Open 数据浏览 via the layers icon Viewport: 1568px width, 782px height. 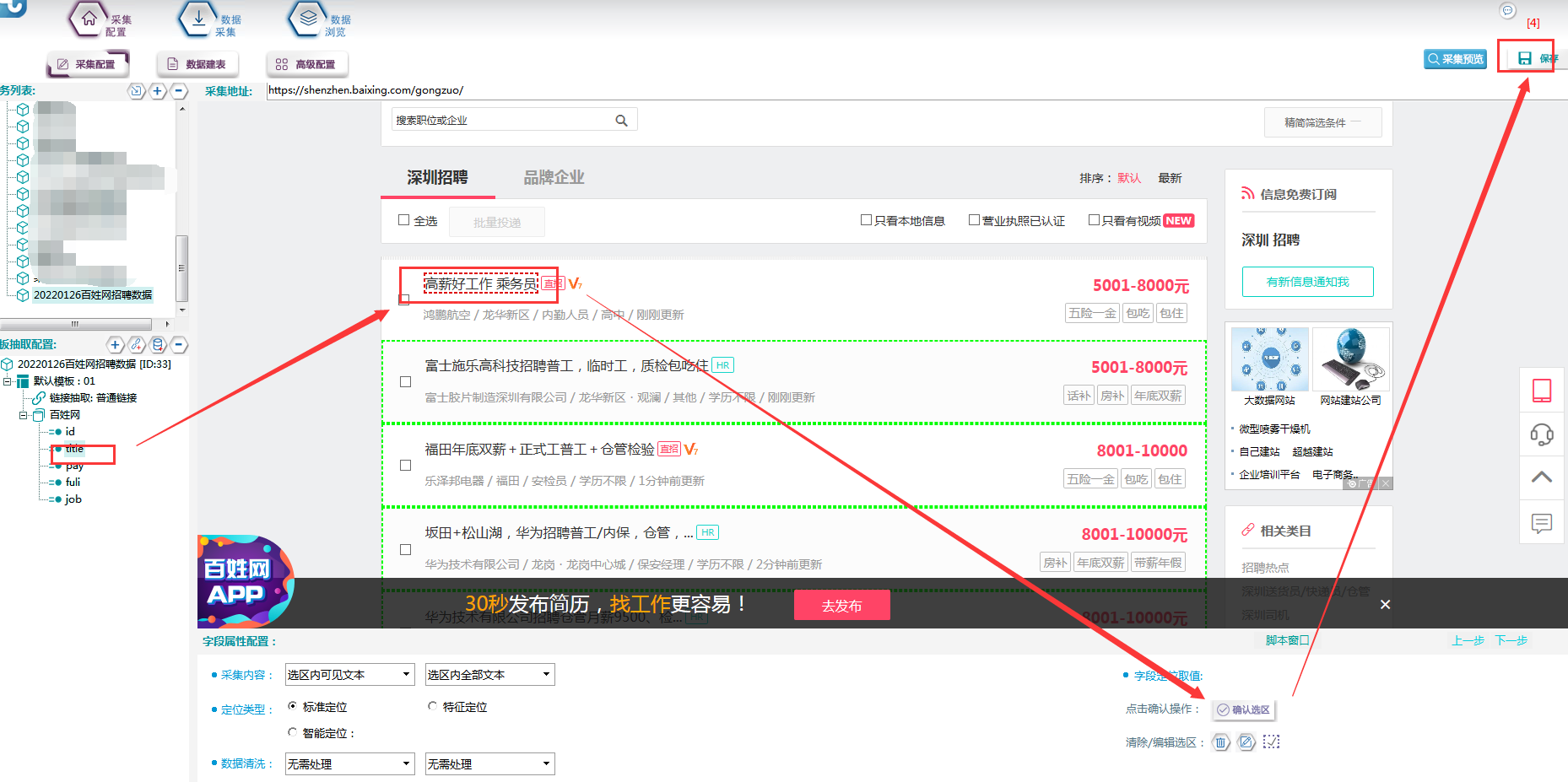click(306, 19)
